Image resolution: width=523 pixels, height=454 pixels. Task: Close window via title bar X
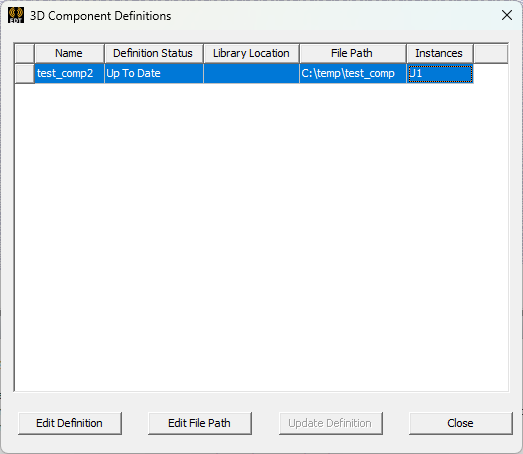point(507,15)
